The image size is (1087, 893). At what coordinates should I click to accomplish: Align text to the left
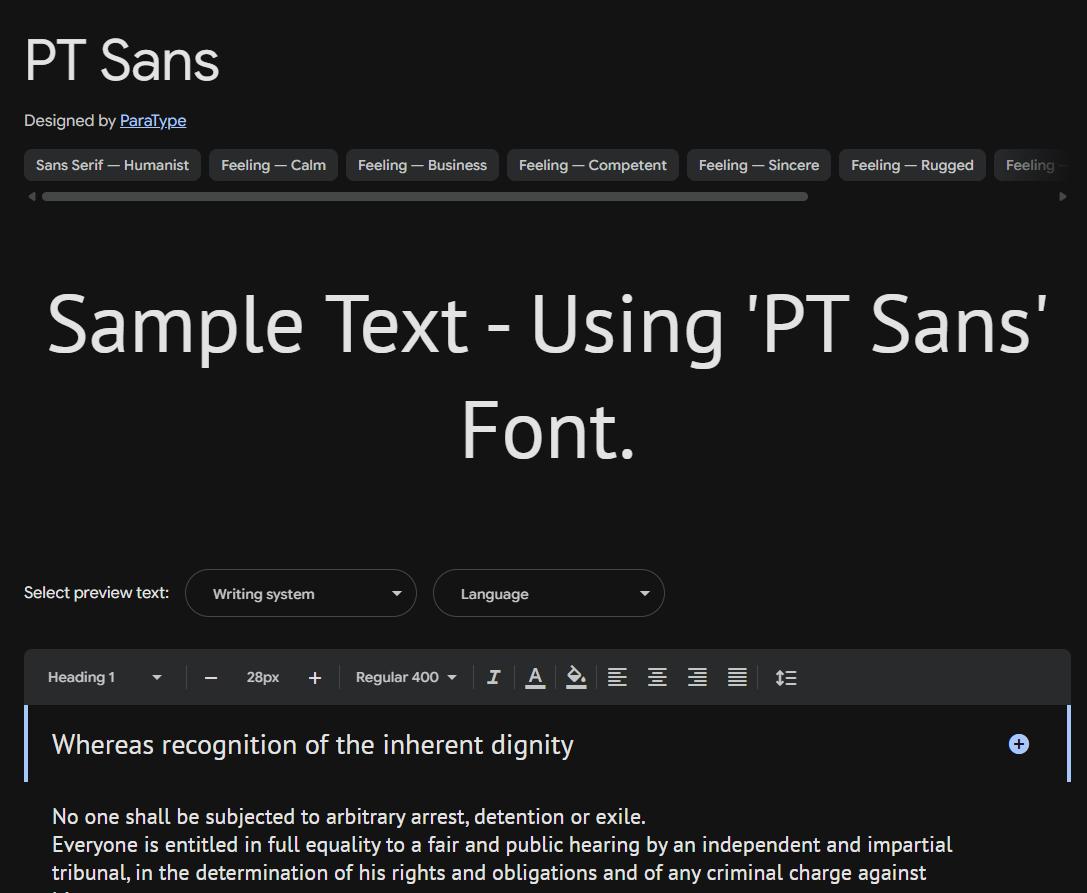(617, 677)
